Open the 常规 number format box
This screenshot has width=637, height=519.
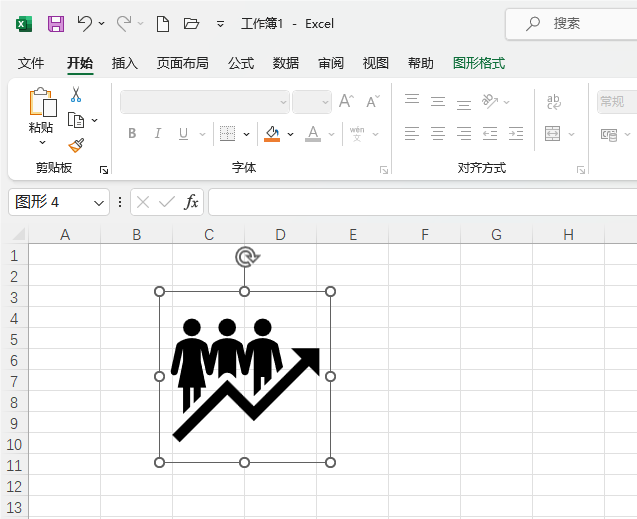tap(617, 102)
